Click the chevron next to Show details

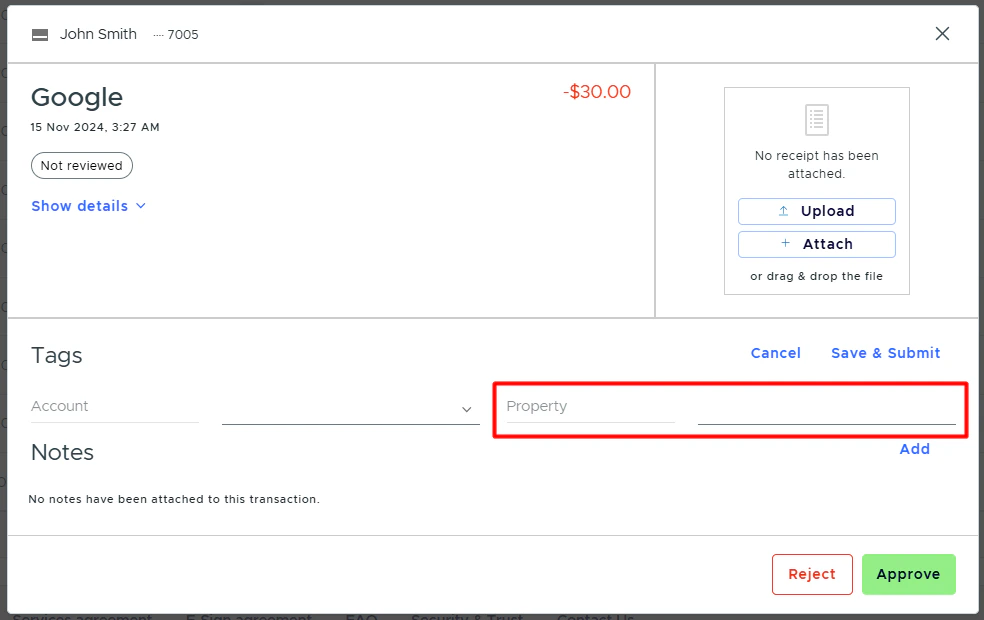tap(140, 206)
